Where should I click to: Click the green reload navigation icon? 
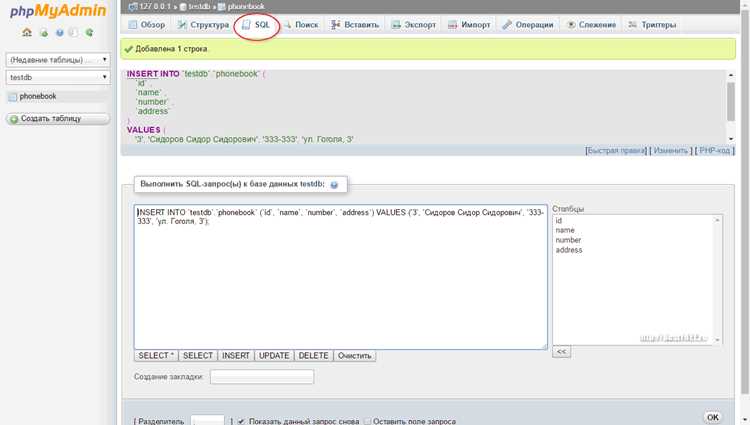coord(89,33)
